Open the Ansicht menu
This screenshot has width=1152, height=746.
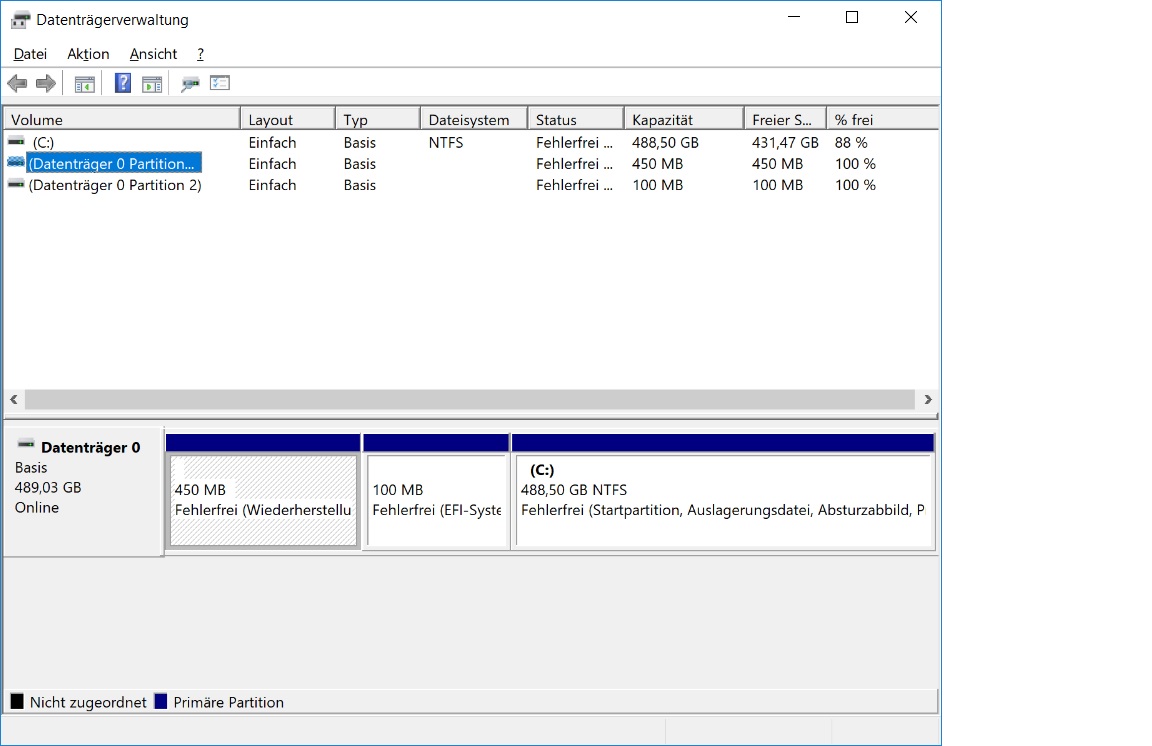(x=154, y=54)
